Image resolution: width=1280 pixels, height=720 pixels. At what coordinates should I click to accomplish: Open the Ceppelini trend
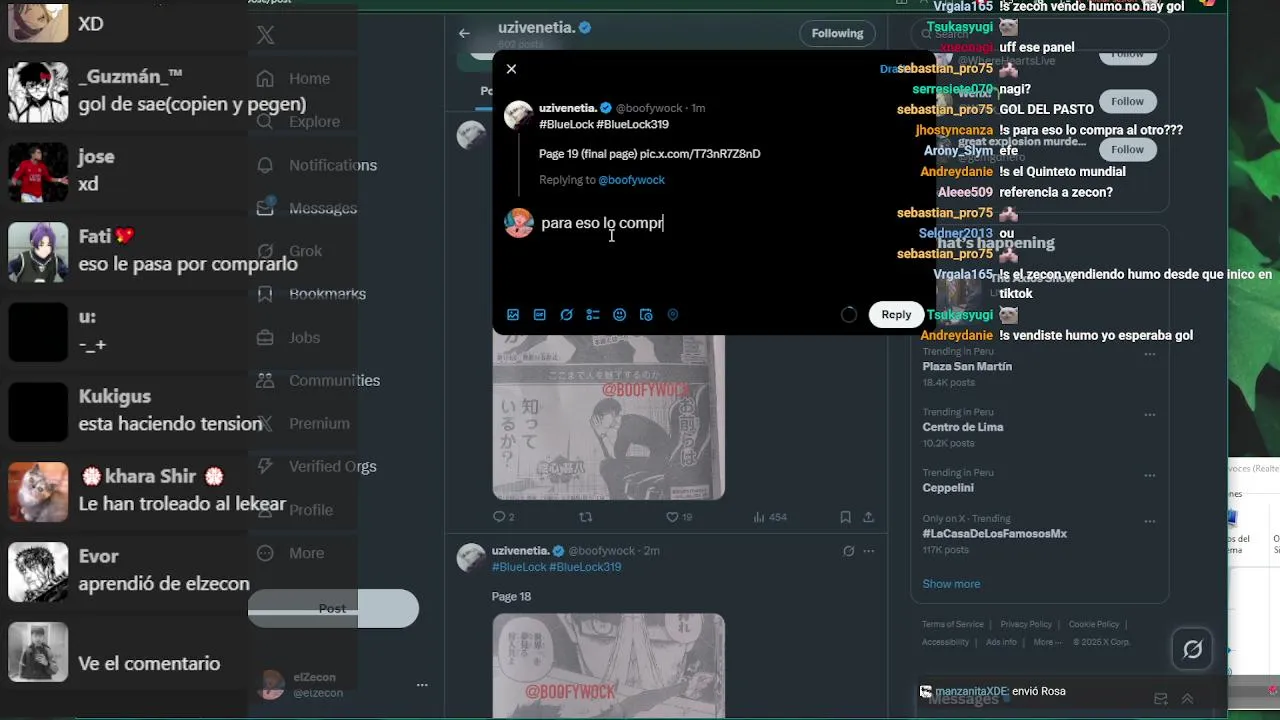pyautogui.click(x=948, y=488)
